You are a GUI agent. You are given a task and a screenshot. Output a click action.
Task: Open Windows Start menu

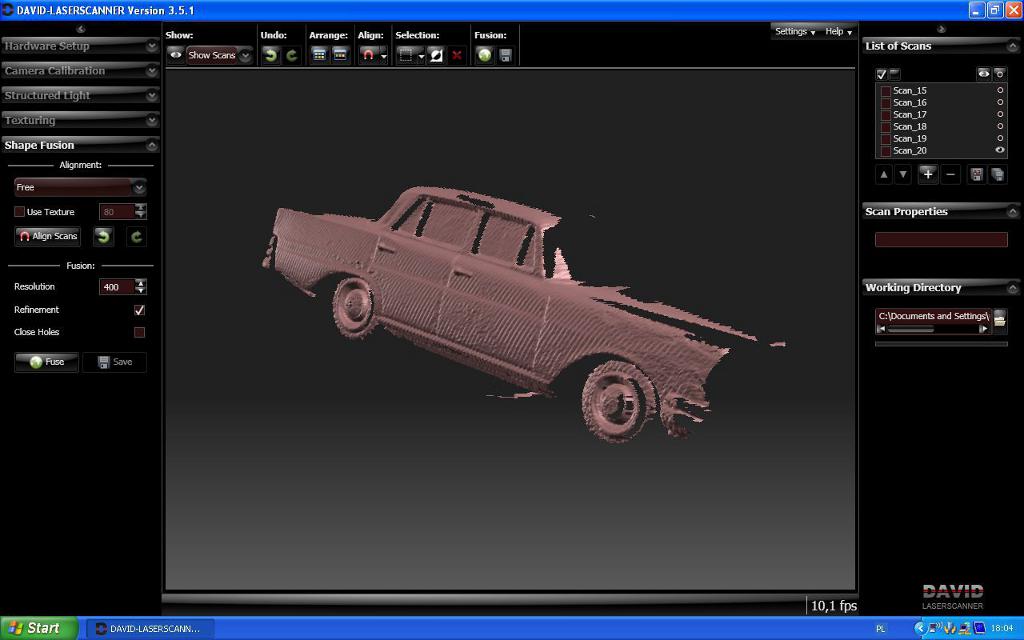(38, 628)
